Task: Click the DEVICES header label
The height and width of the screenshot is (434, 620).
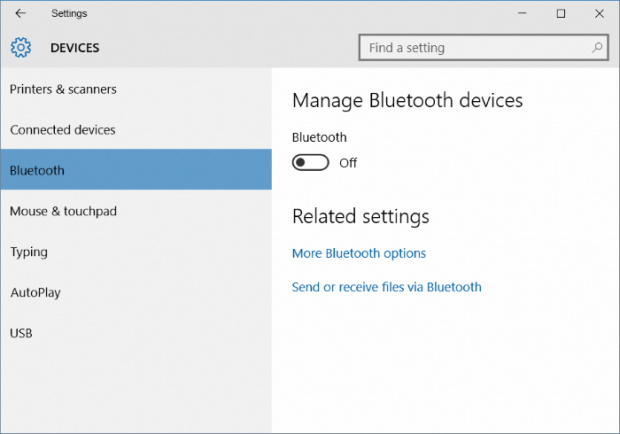Action: 74,47
